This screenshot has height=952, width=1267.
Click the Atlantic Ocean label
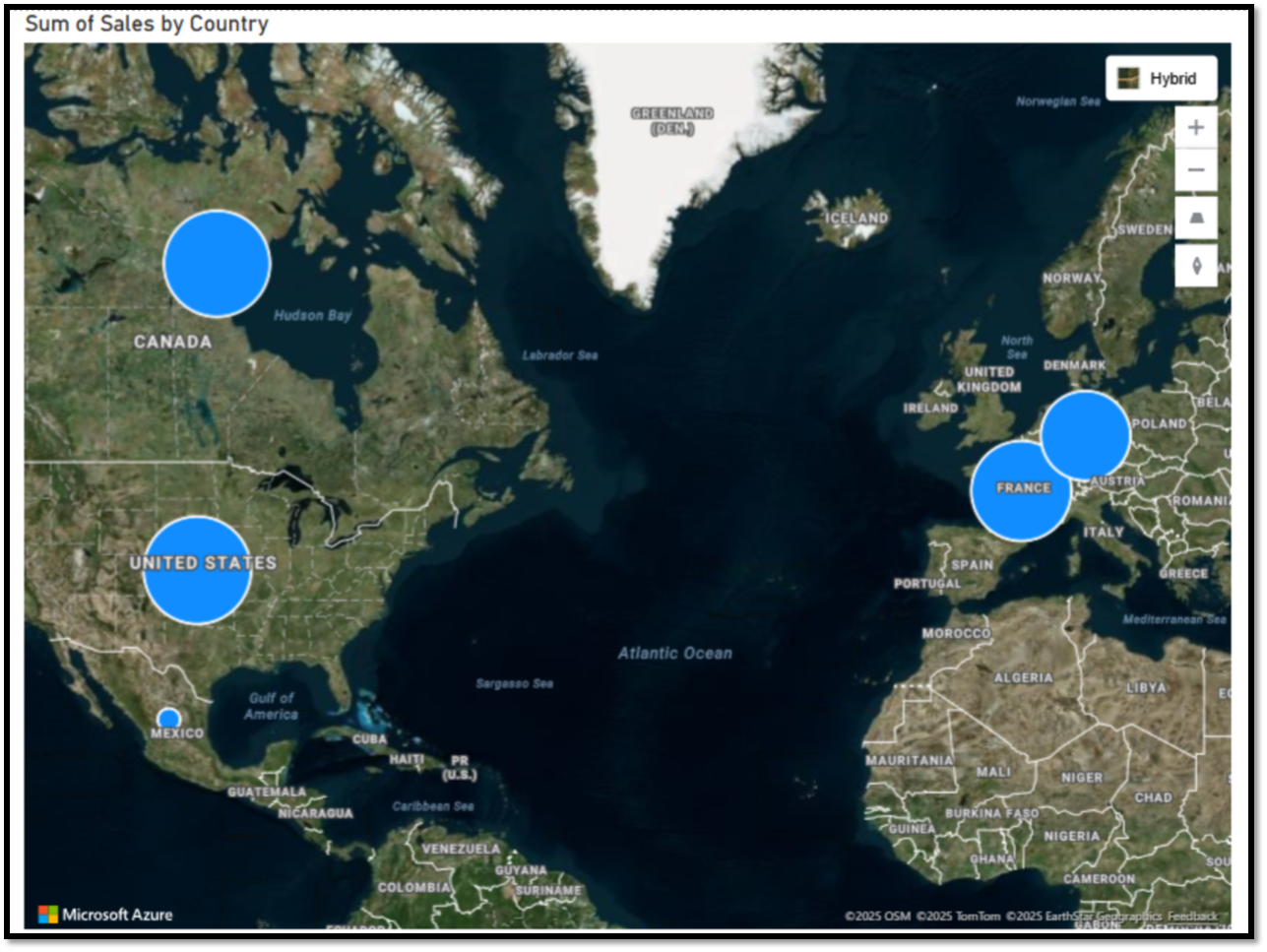675,653
